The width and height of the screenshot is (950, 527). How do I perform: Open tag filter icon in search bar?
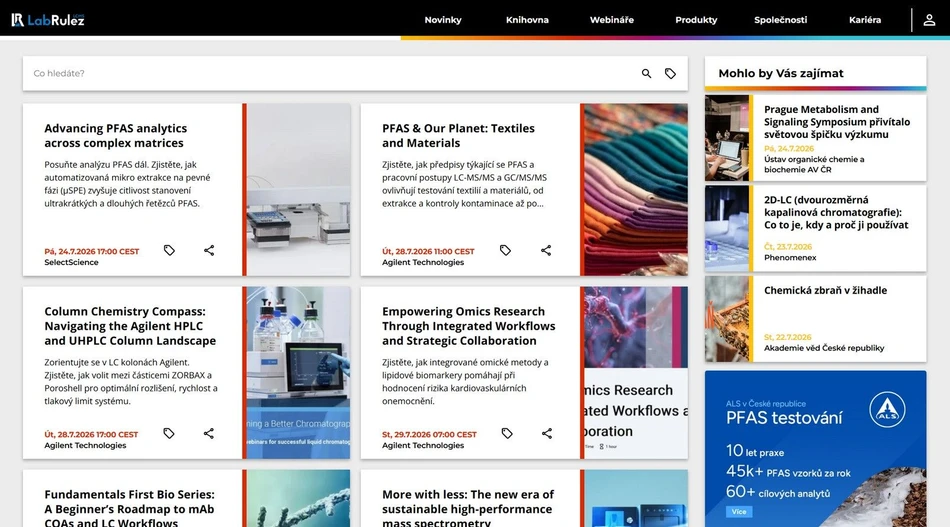click(x=670, y=73)
